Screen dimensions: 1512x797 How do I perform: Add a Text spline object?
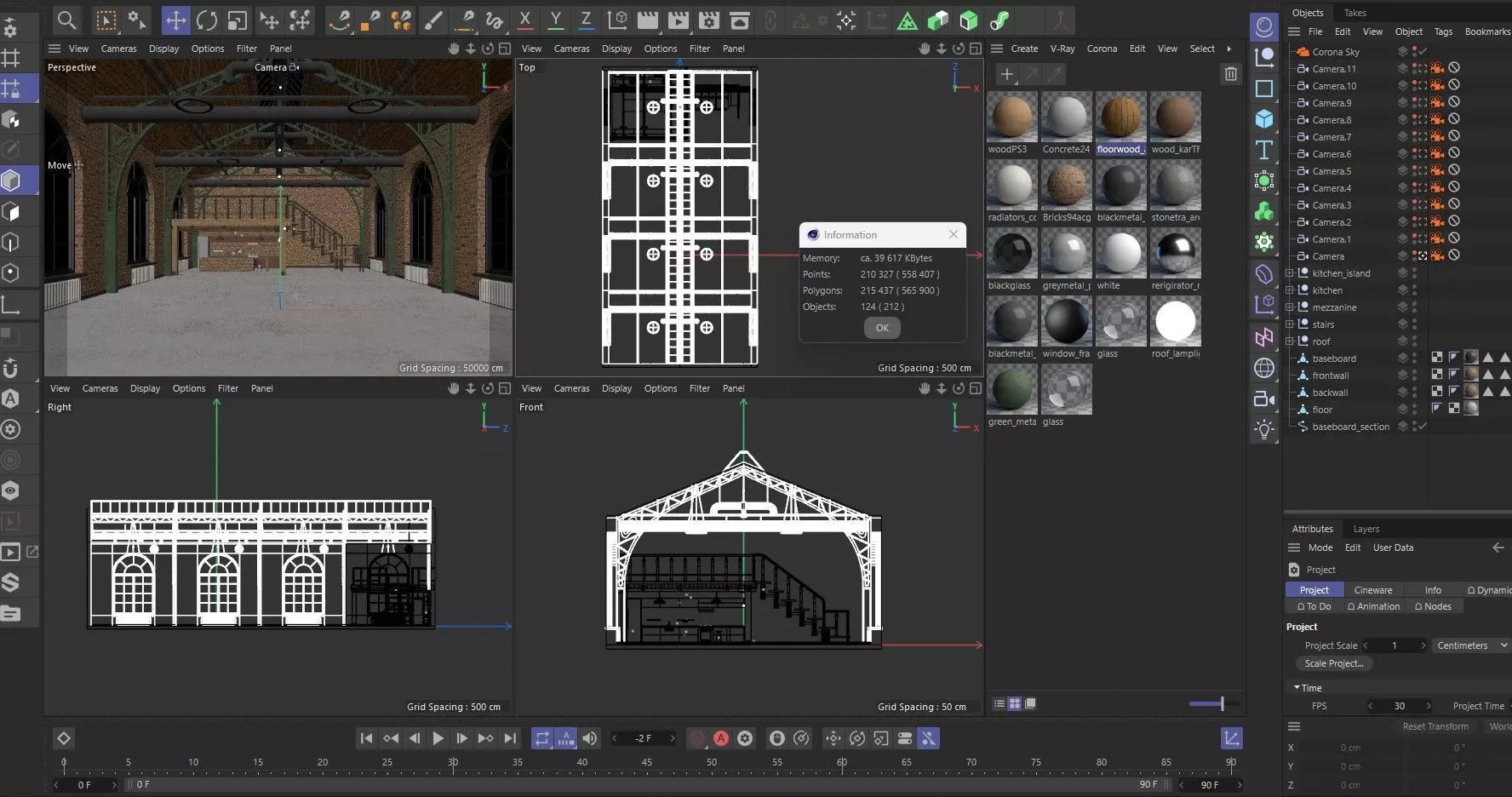coord(1264,150)
